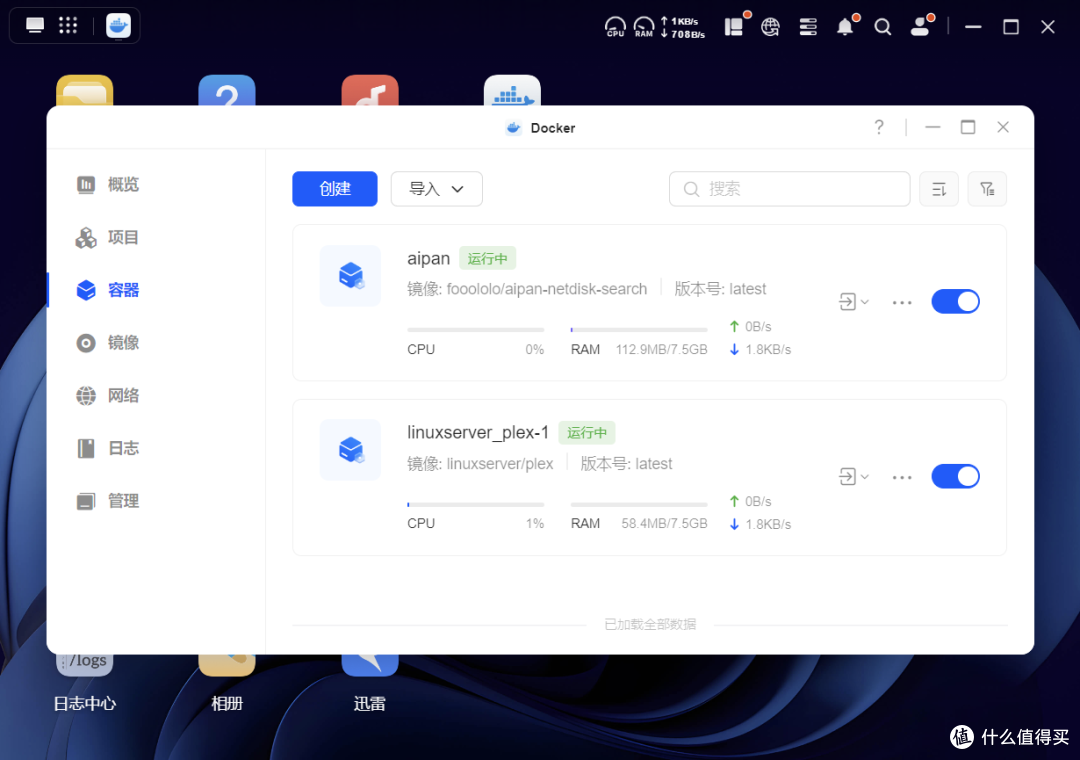Open the RAM usage monitor icon

(644, 27)
